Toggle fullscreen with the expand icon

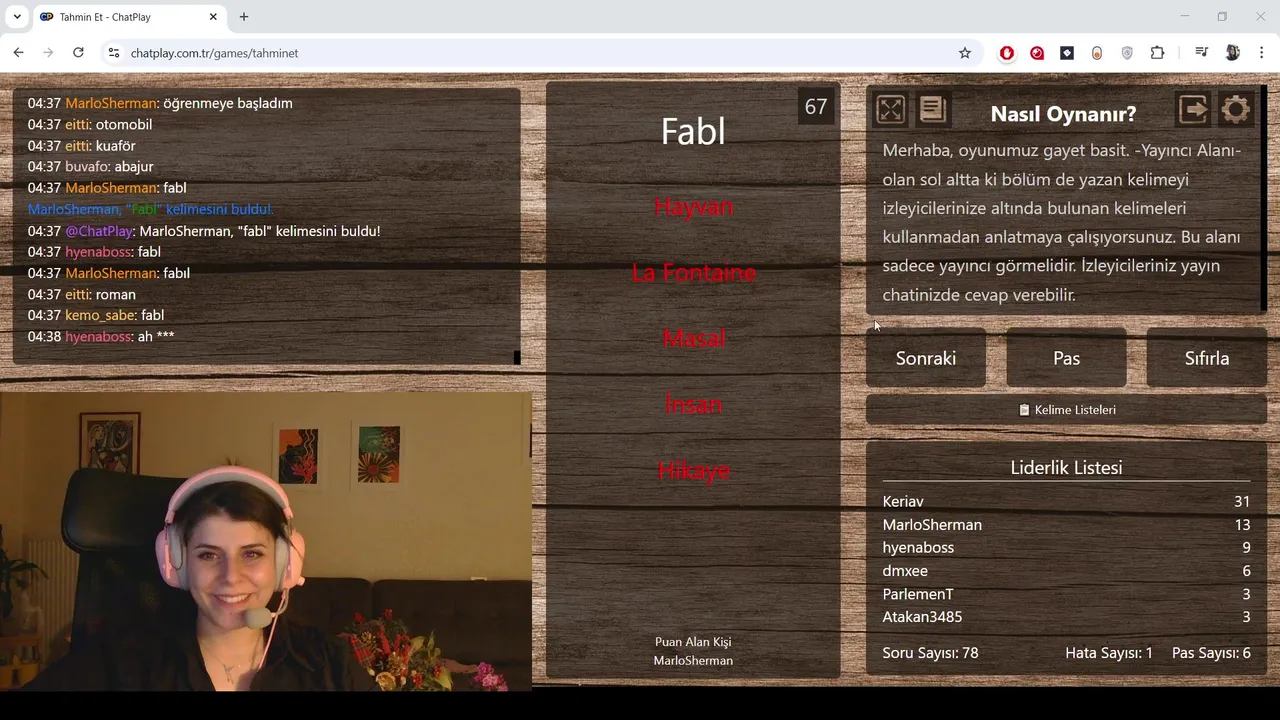click(890, 109)
